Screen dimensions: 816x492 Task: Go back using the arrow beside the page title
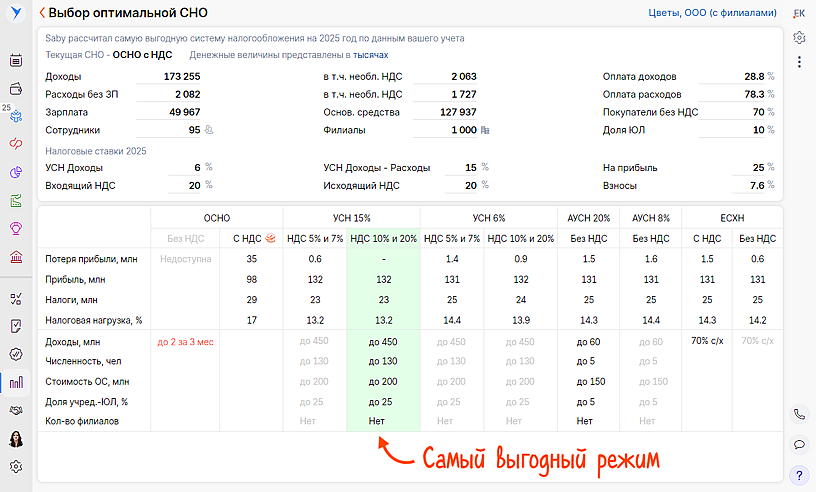coord(42,13)
